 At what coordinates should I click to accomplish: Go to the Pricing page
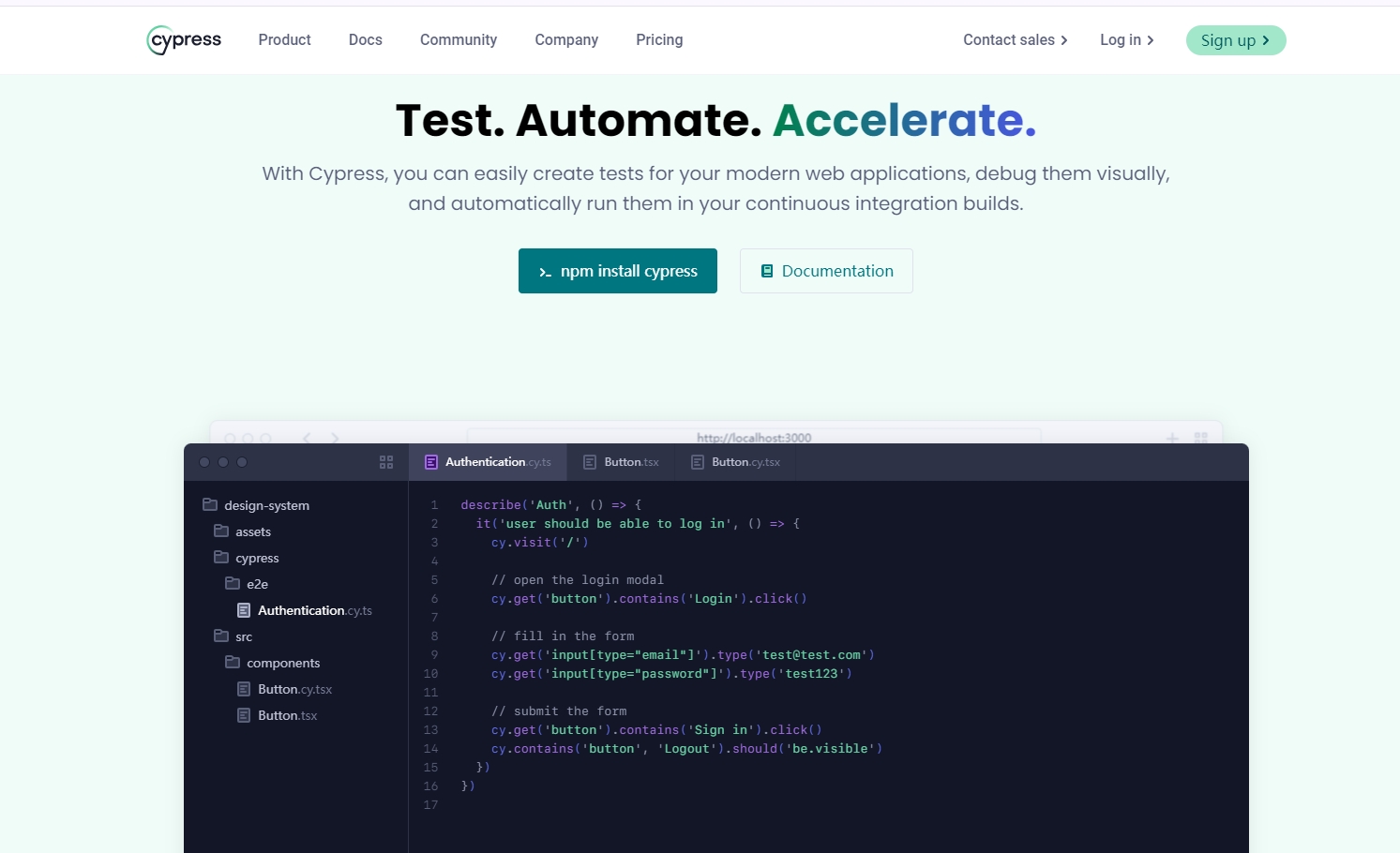[659, 40]
